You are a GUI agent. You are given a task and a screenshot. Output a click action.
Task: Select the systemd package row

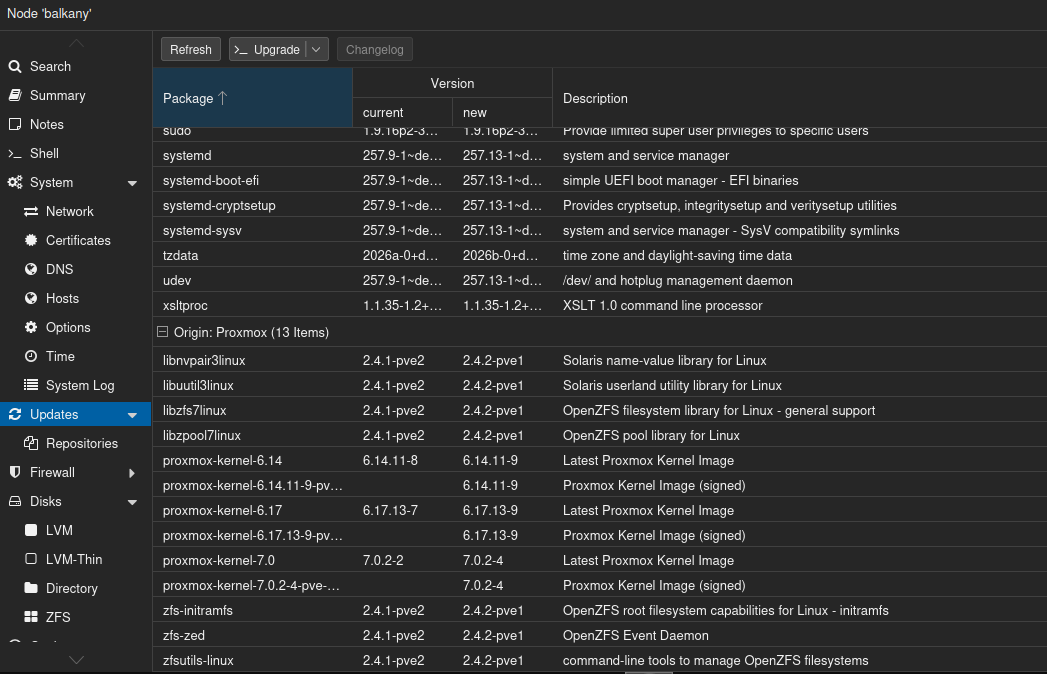(x=600, y=156)
